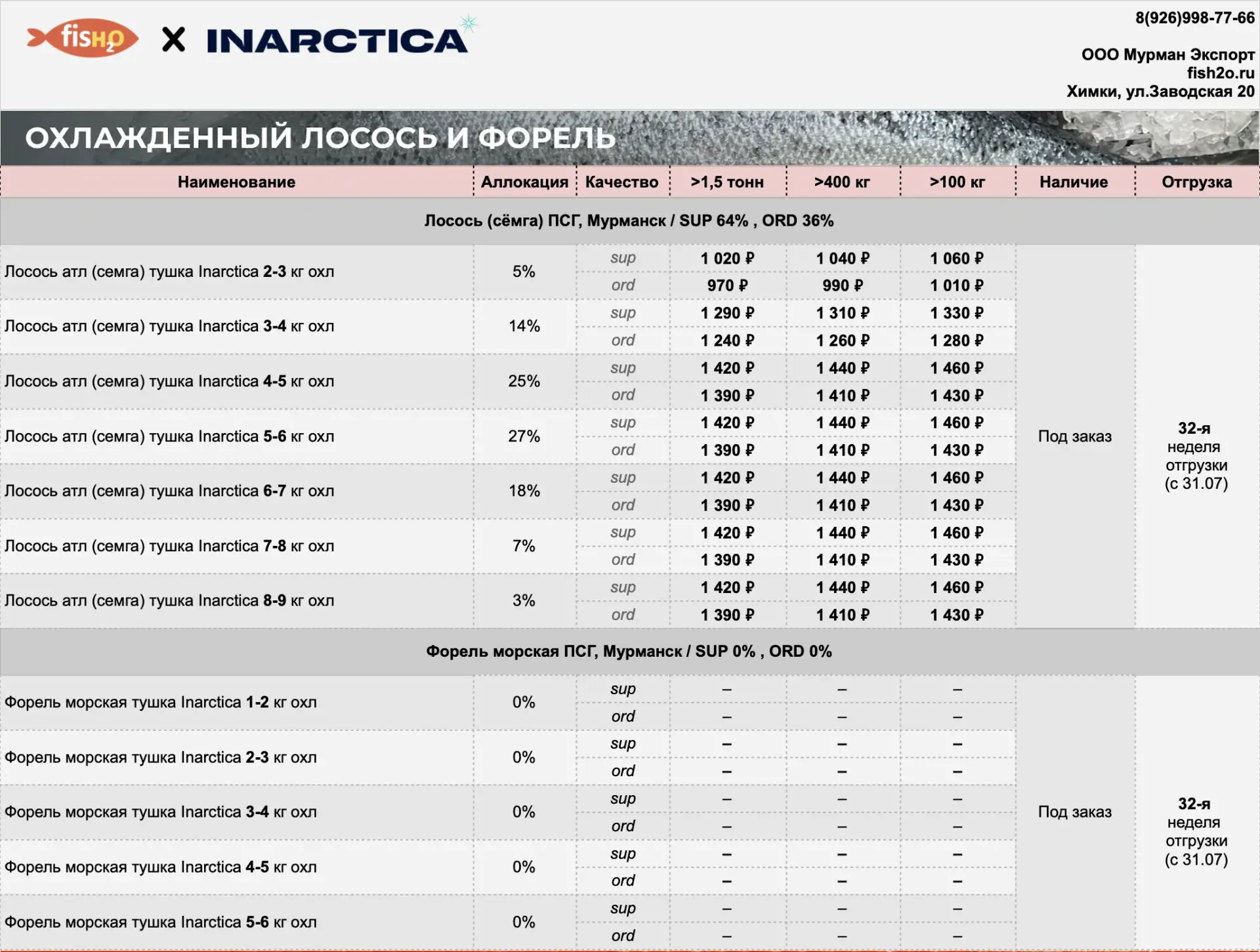Image resolution: width=1260 pixels, height=952 pixels.
Task: Click the Качество column header
Action: pyautogui.click(x=622, y=182)
